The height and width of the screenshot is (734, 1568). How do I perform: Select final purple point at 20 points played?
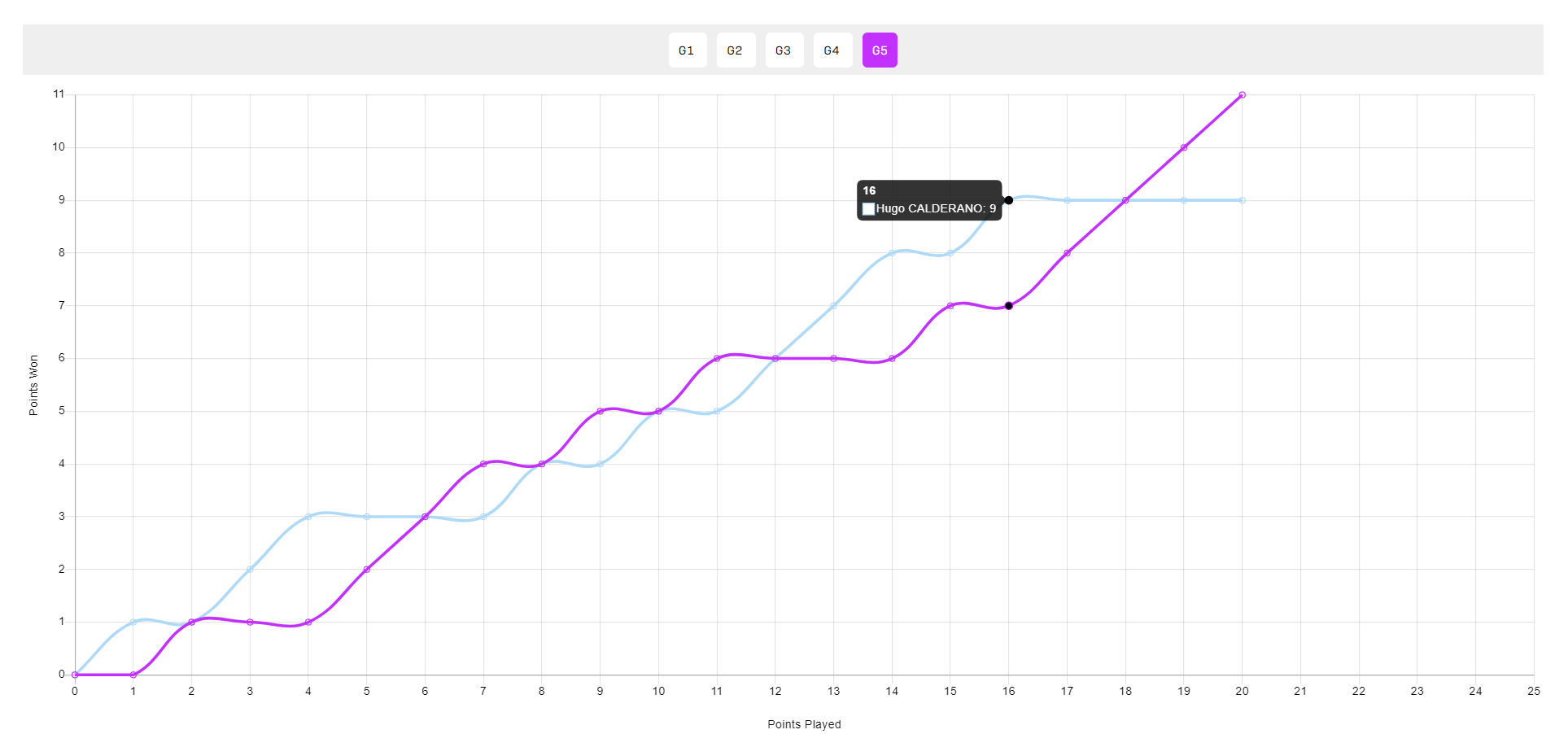(1242, 95)
